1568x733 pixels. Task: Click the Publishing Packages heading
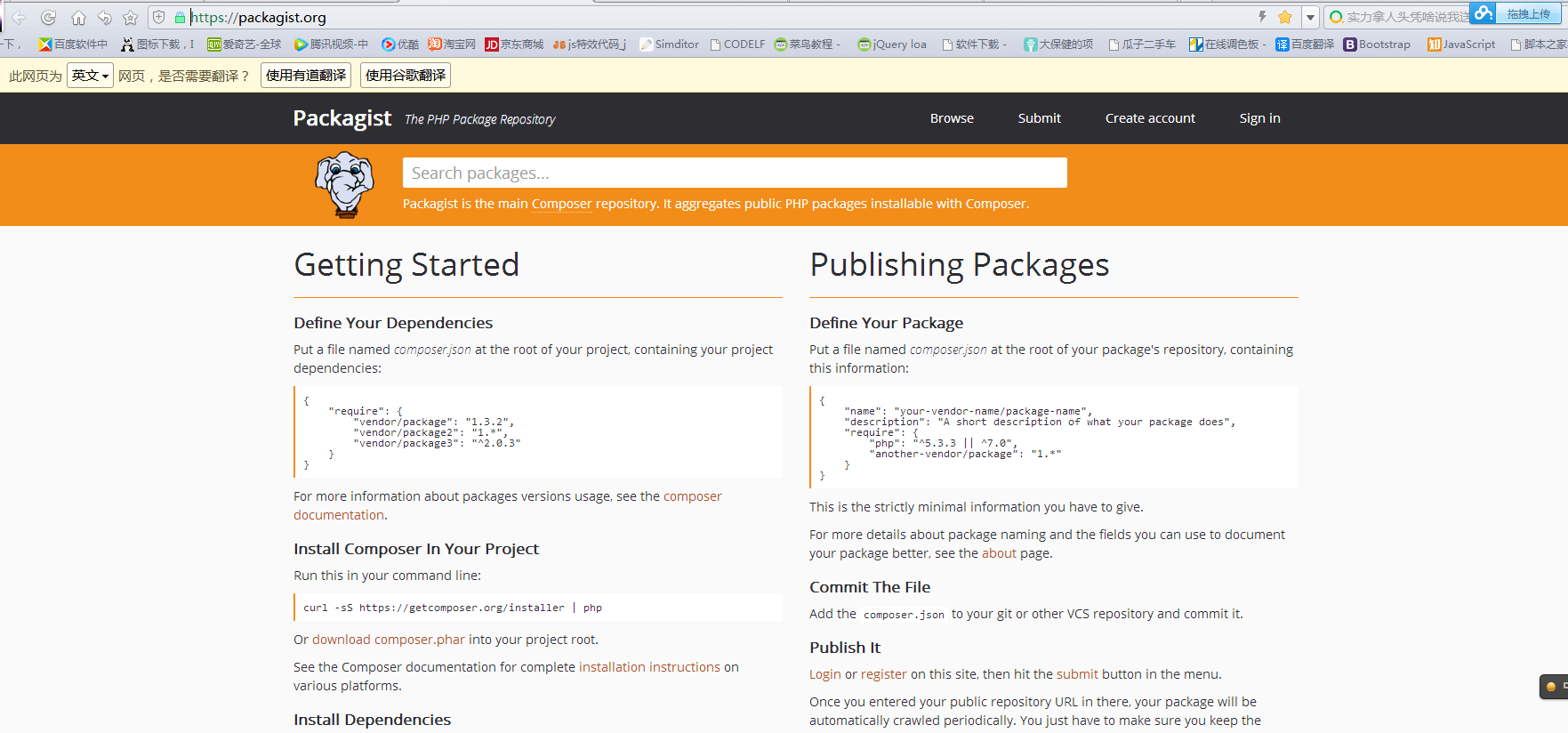click(x=960, y=265)
